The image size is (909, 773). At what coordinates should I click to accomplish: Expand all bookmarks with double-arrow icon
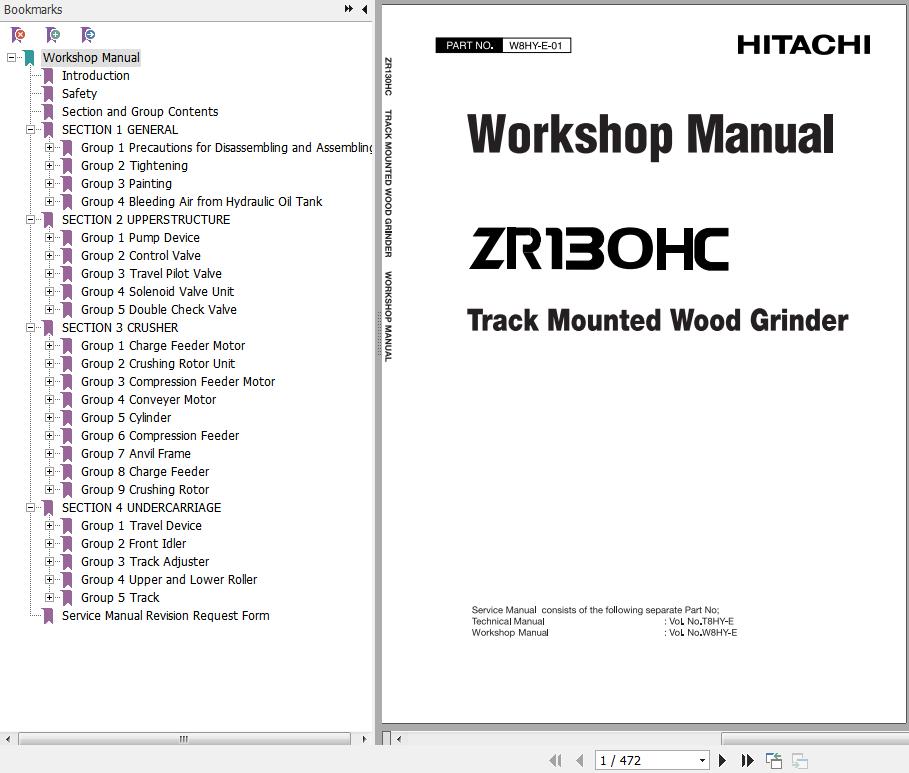pyautogui.click(x=348, y=9)
